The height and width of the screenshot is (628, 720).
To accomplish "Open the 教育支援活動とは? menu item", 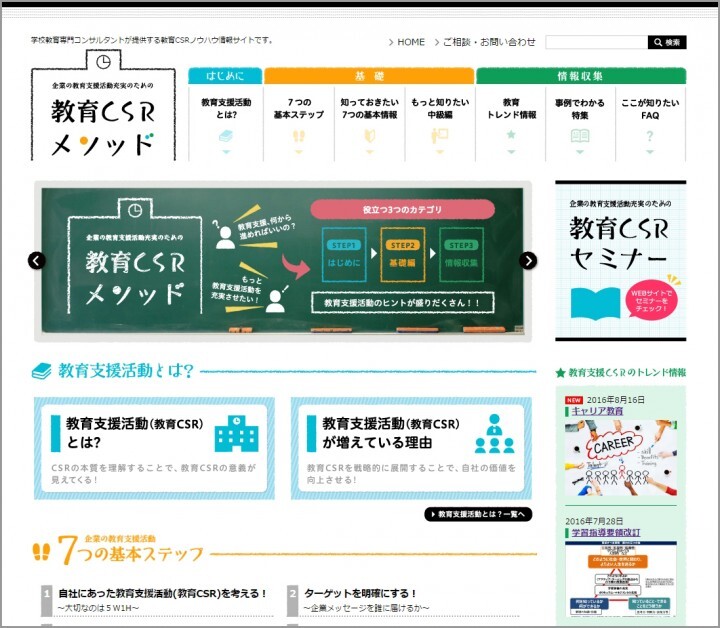I will (x=226, y=124).
